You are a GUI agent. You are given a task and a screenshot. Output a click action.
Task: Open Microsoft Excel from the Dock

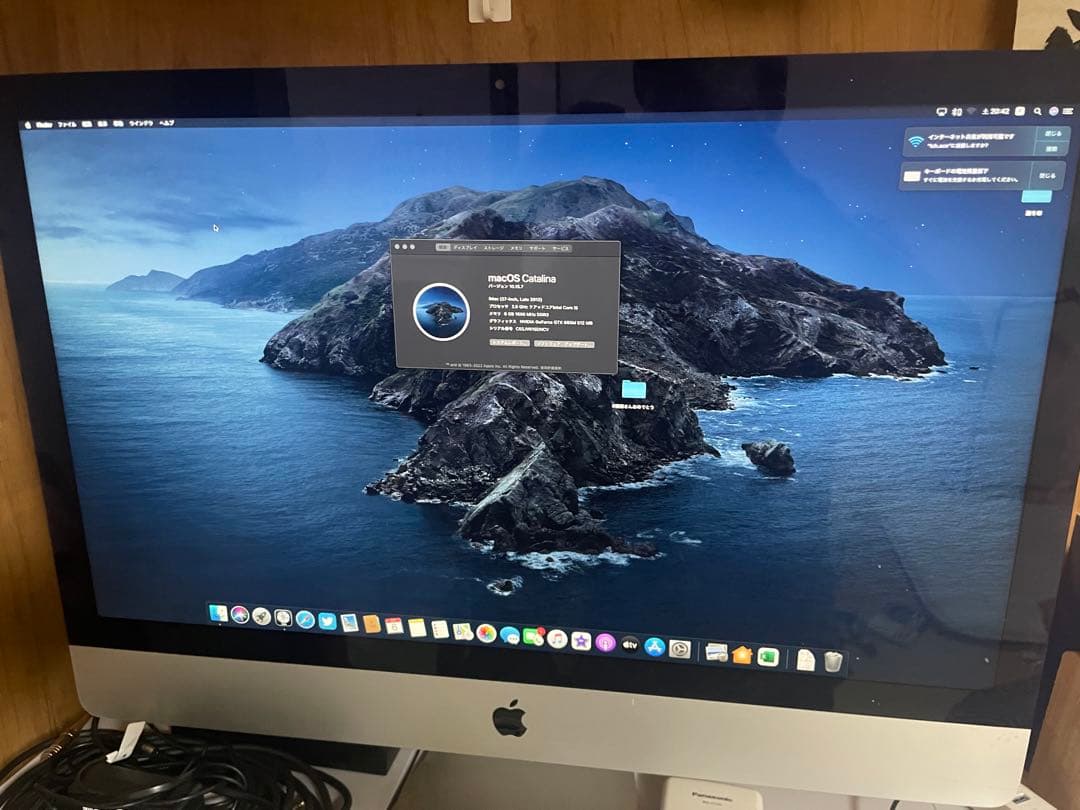click(768, 658)
